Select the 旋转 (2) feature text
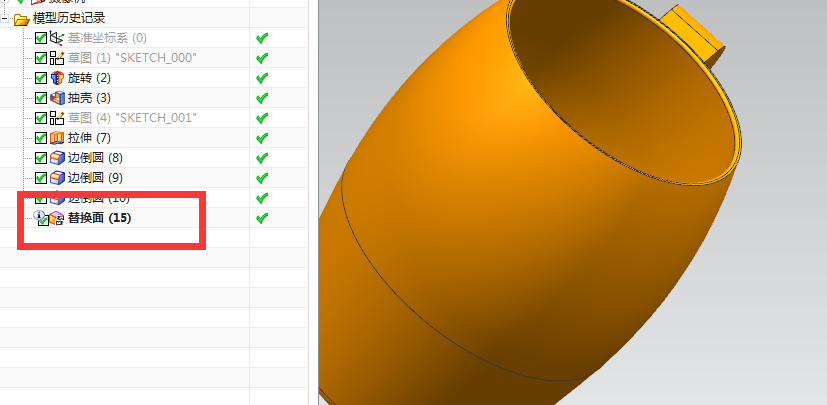The height and width of the screenshot is (405, 827). 89,78
